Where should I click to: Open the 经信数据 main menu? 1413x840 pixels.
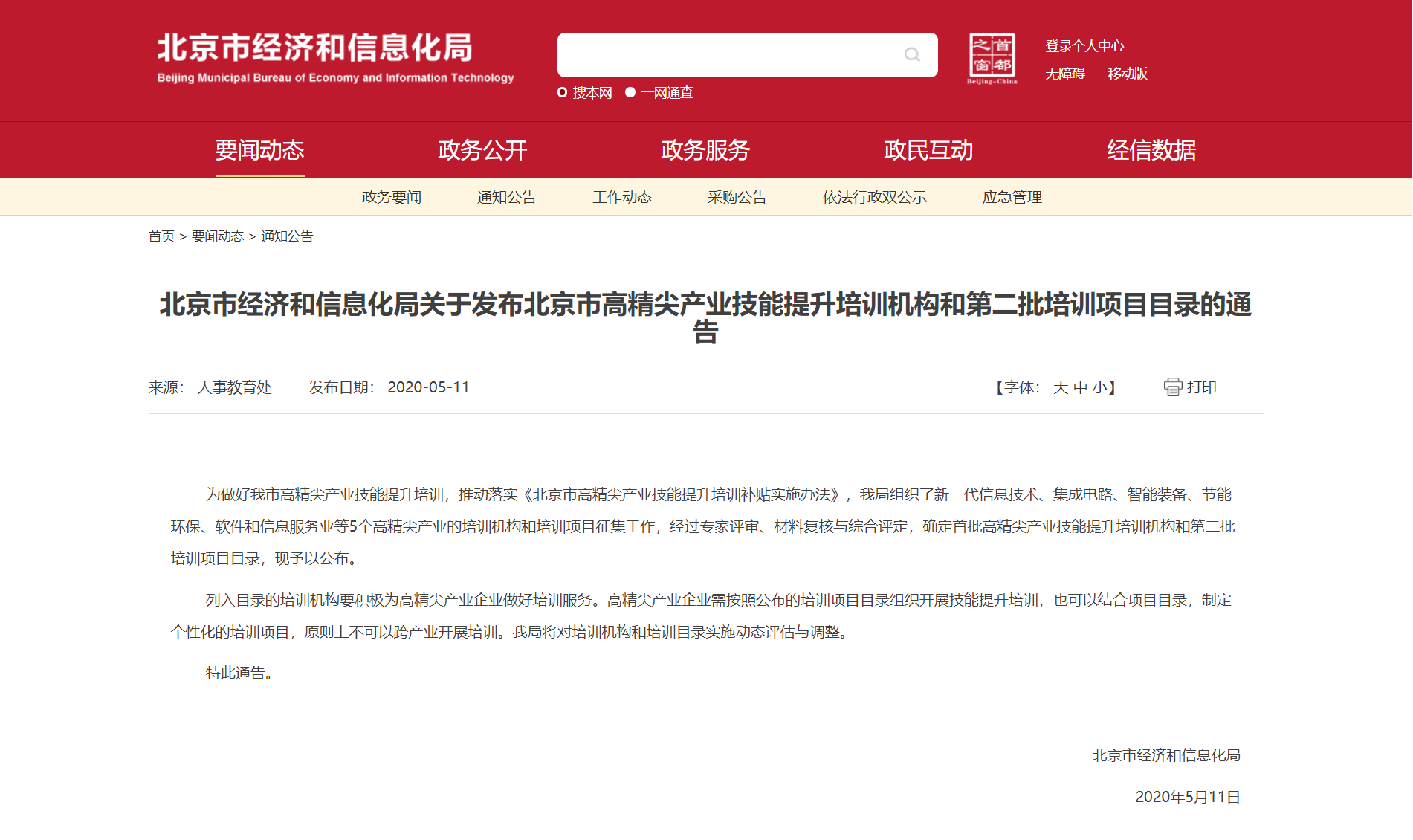coord(1152,150)
